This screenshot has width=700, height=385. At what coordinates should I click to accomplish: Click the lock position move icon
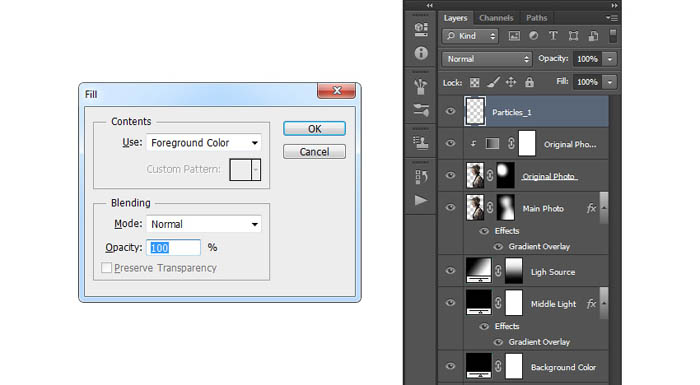tap(511, 82)
